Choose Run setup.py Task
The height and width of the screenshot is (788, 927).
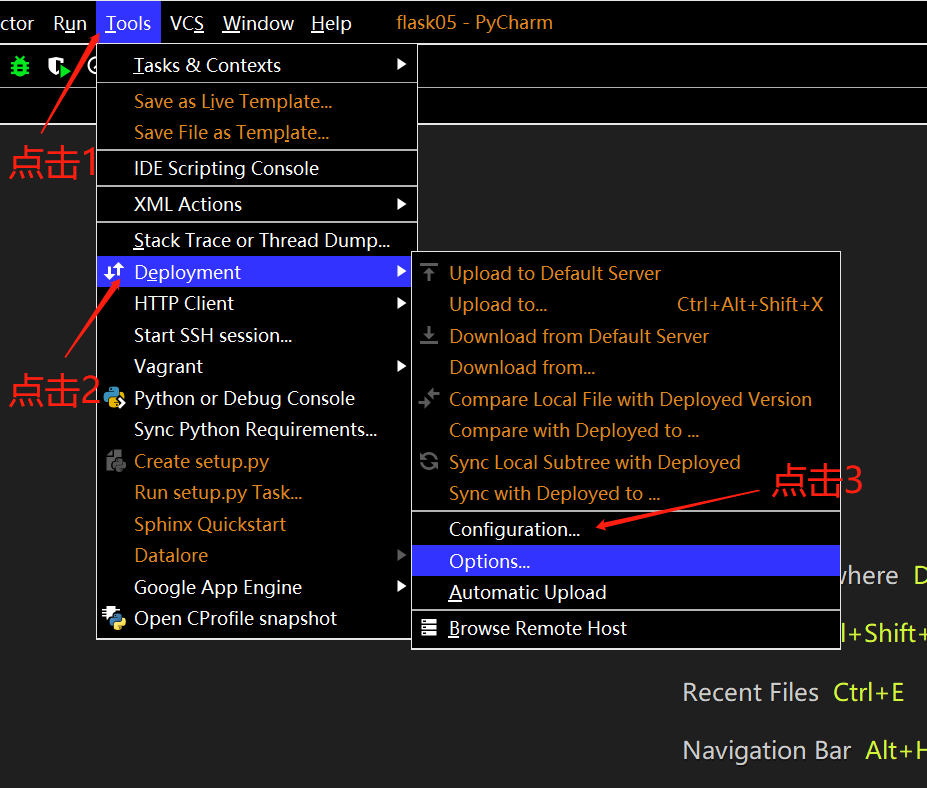click(254, 492)
